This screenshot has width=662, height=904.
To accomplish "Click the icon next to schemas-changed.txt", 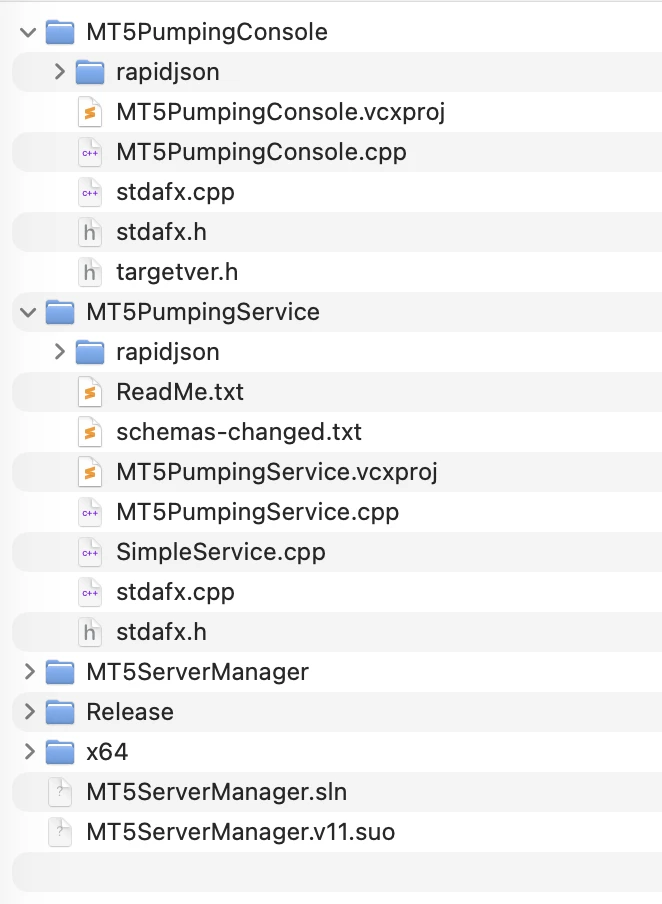I will (90, 432).
